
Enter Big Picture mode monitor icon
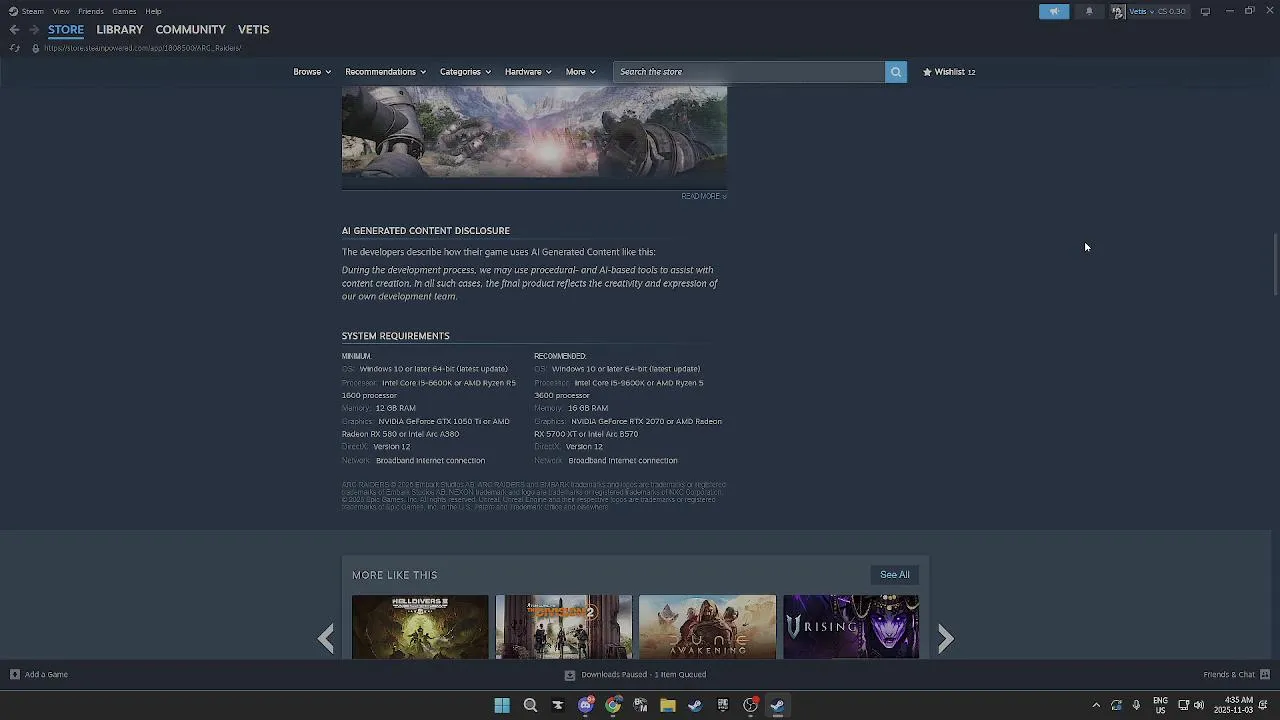(x=1205, y=11)
